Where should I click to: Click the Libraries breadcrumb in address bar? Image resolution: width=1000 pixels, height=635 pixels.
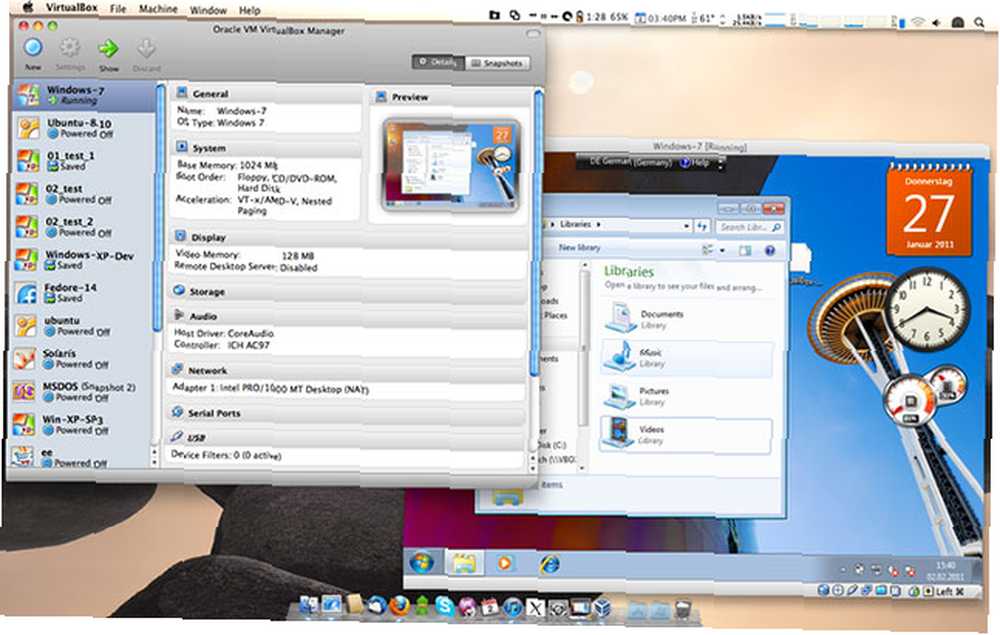575,224
